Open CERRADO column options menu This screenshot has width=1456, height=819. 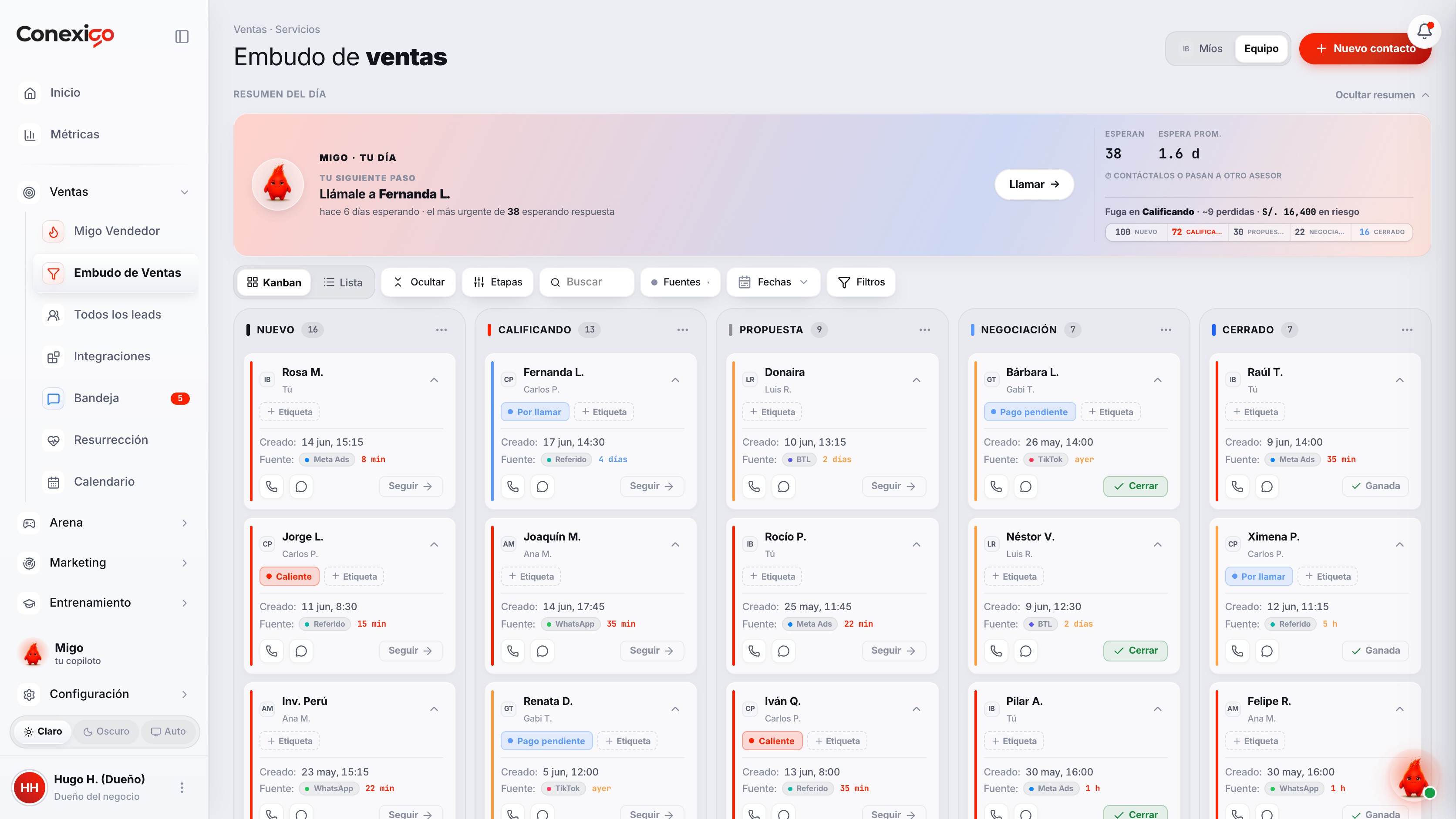1407,330
